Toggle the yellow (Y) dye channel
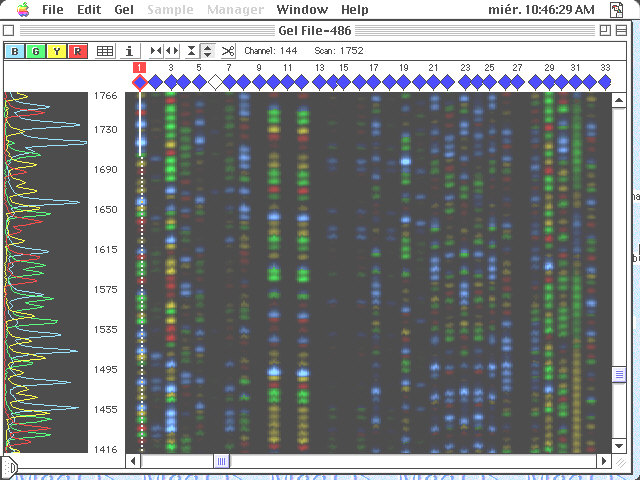This screenshot has width=640, height=480. click(x=57, y=51)
